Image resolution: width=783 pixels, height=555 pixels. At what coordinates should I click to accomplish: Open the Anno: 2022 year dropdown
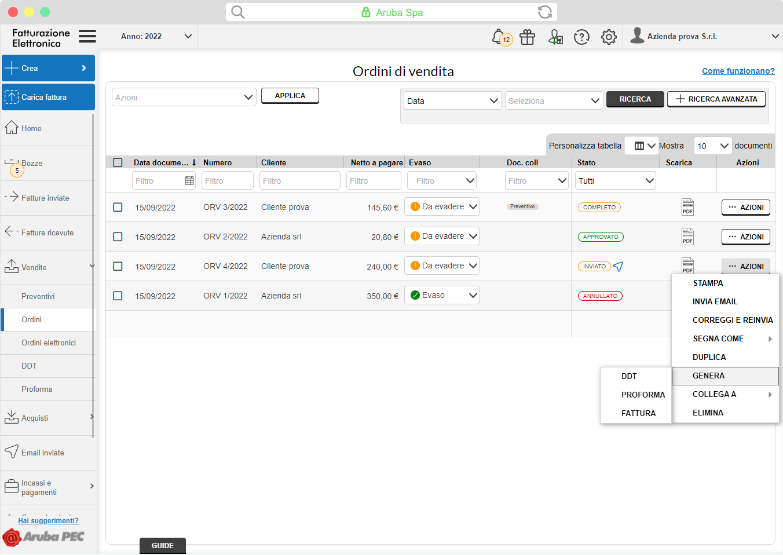[x=156, y=36]
